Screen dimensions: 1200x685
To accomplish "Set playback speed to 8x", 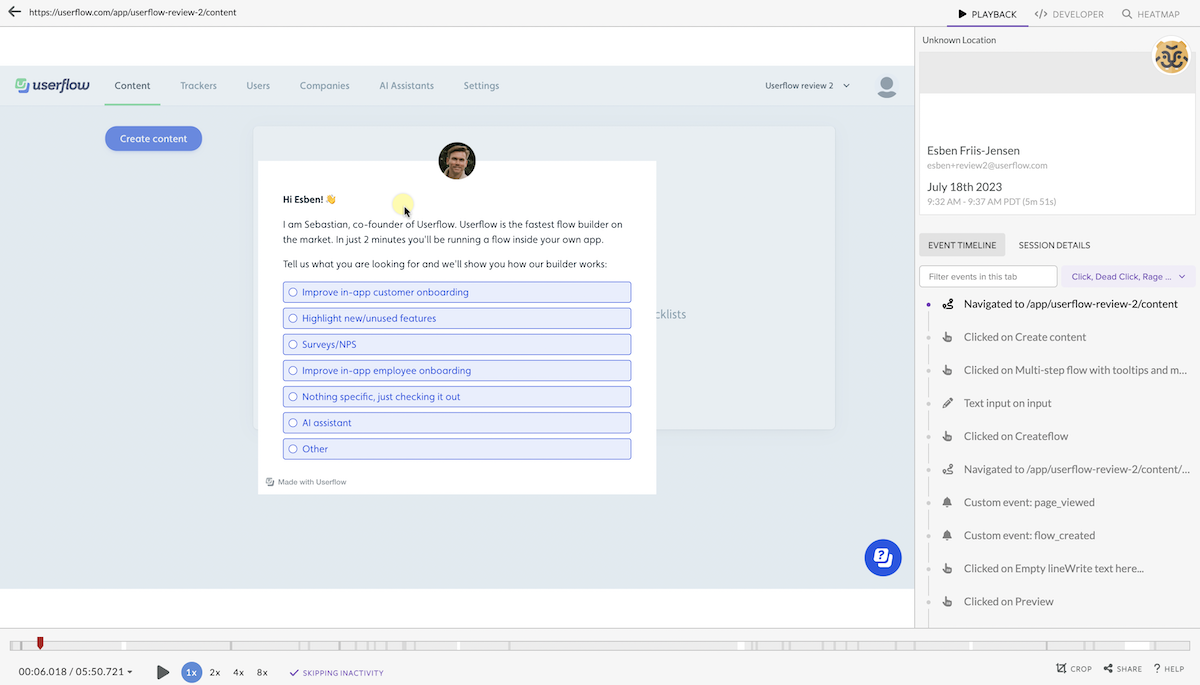I will pos(262,672).
